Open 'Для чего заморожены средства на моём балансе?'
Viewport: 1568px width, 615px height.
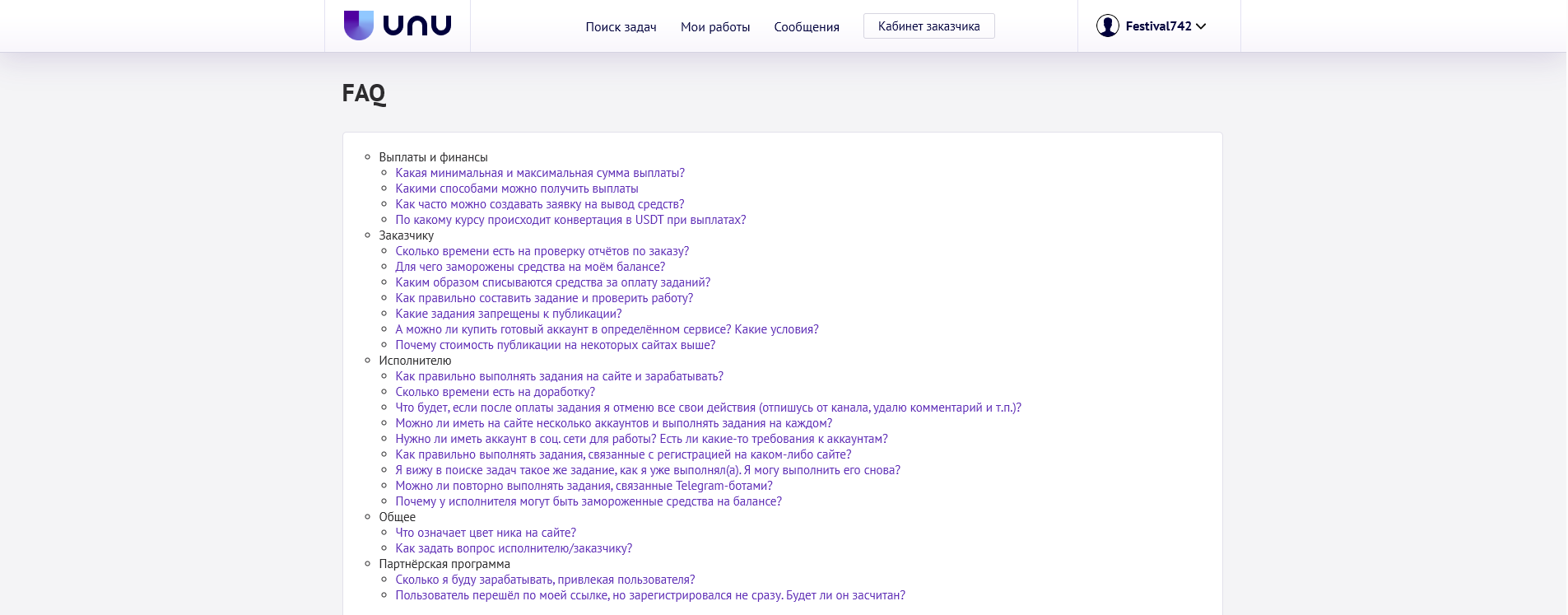(x=530, y=267)
